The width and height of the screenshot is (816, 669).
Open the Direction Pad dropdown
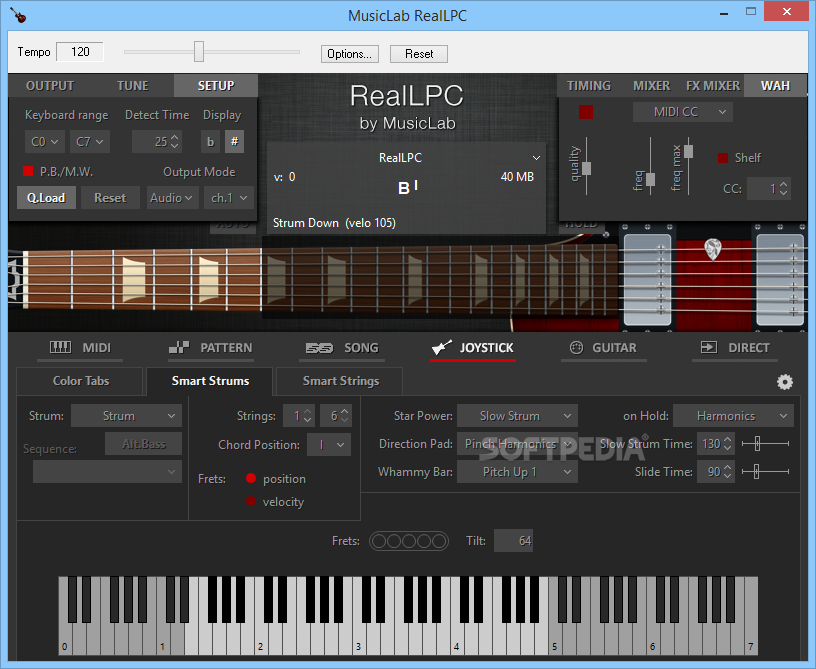[x=517, y=444]
